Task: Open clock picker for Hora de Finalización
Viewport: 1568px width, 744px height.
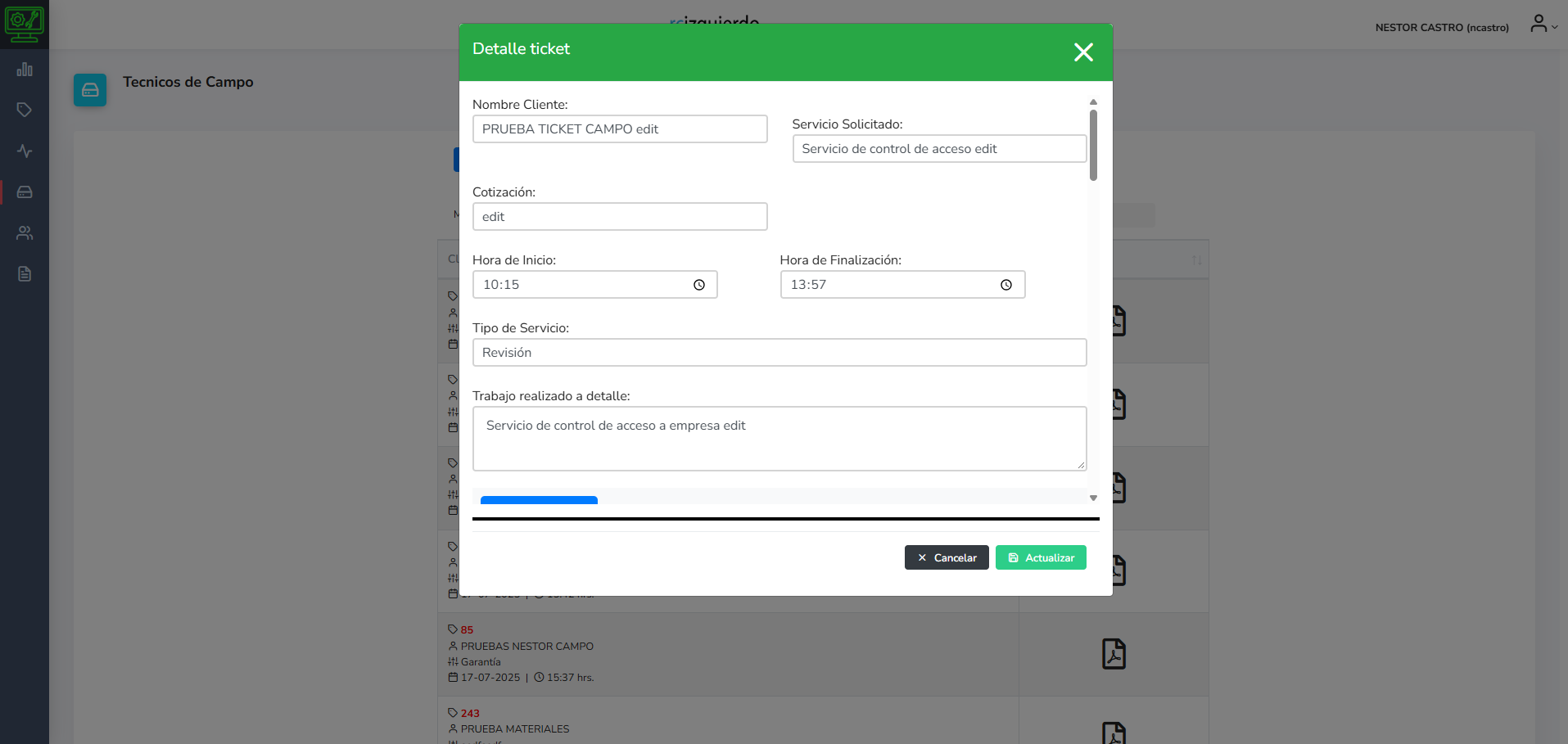Action: pos(1006,285)
